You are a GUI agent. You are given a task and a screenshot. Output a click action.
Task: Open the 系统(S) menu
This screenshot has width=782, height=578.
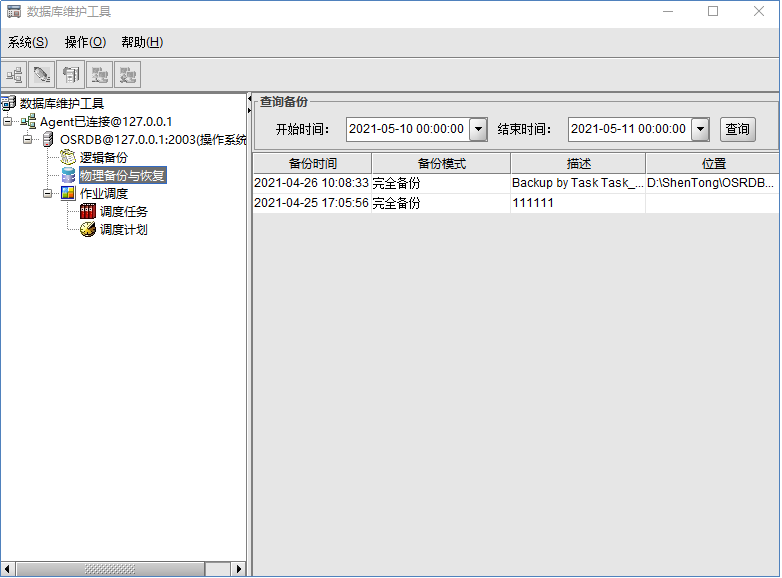[x=28, y=42]
